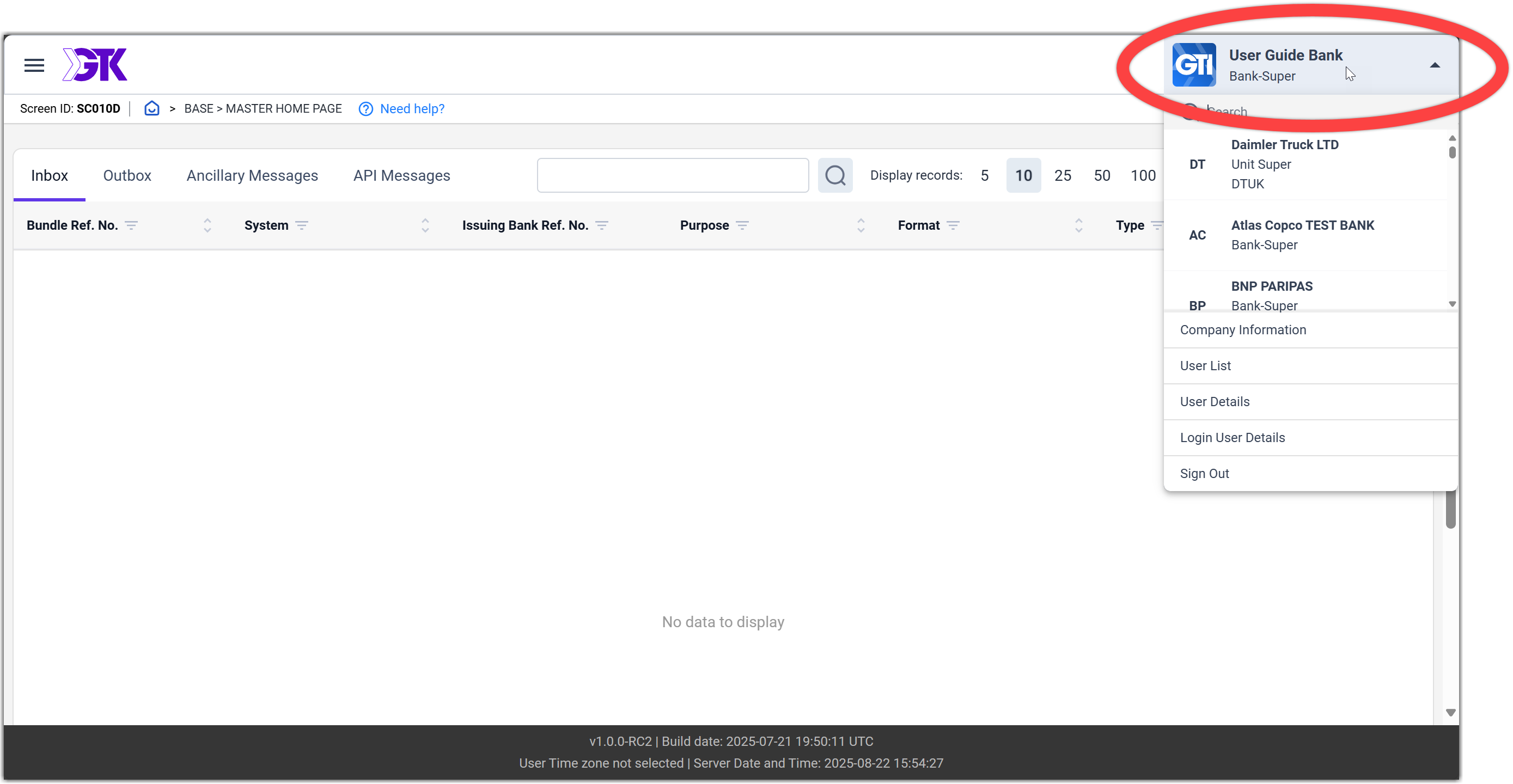The image size is (1513, 784).
Task: Sign Out of the application
Action: (1310, 473)
